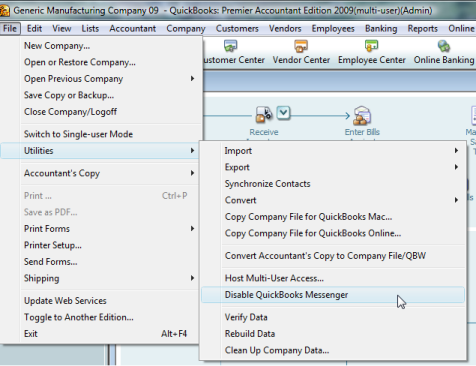Click the Receive Inventory truck icon
This screenshot has height=366, width=476.
[x=264, y=115]
